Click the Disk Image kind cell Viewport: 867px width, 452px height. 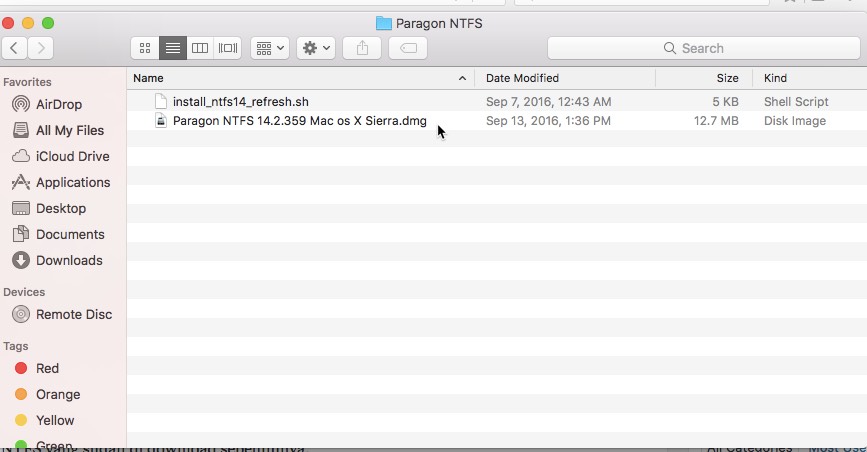click(795, 121)
